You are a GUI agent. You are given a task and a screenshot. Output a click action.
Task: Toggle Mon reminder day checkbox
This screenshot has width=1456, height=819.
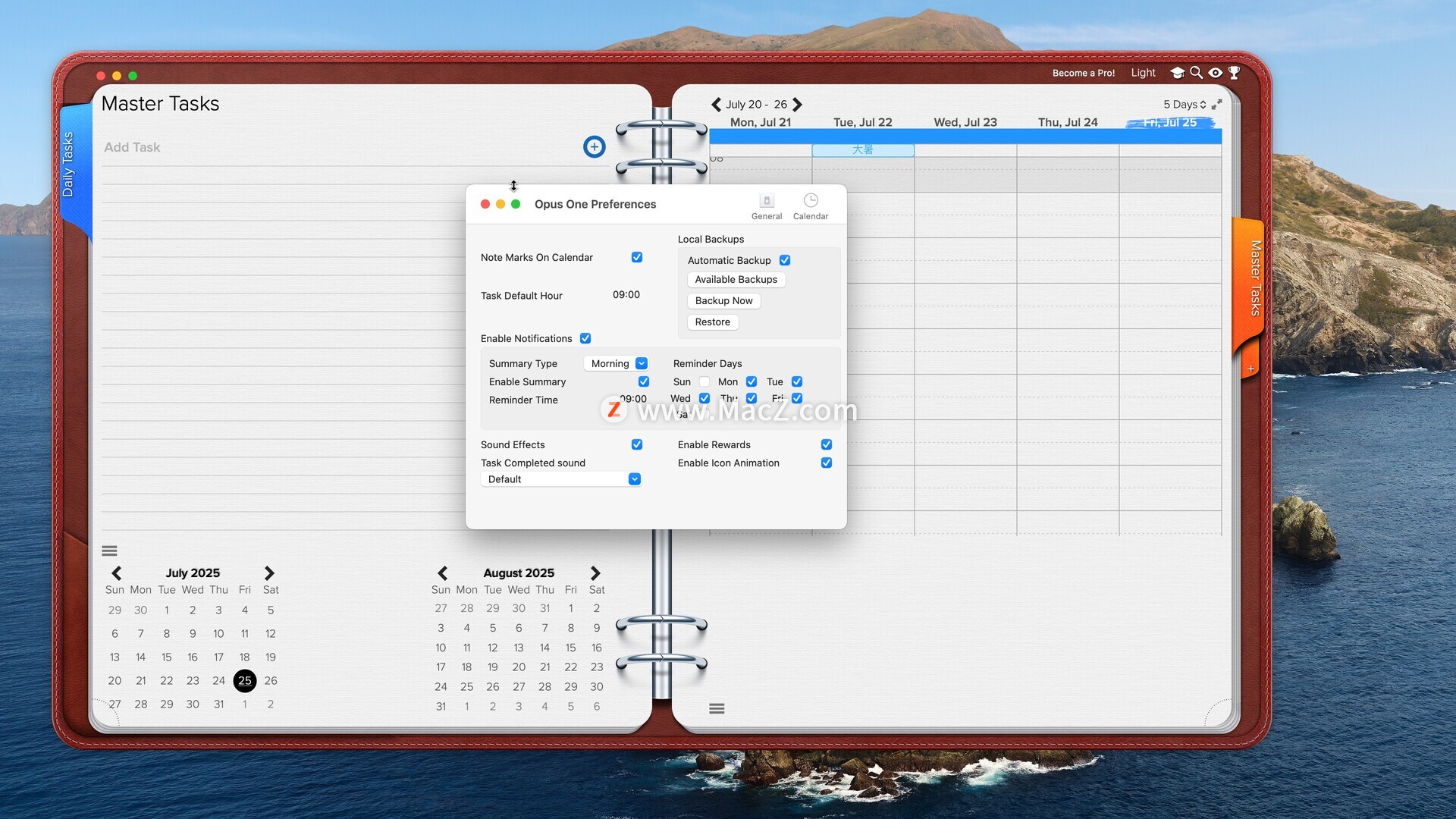tap(752, 382)
